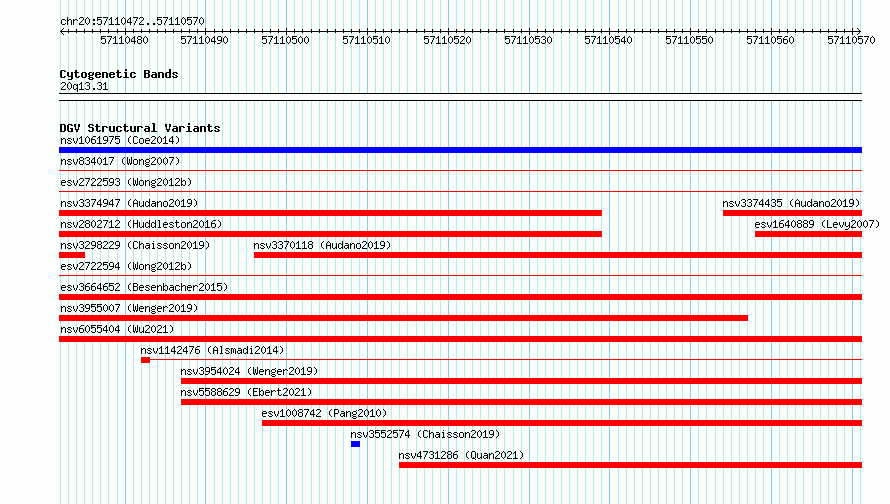890x504 pixels.
Task: Click esv1008742 (Pang2010) label
Action: click(324, 413)
